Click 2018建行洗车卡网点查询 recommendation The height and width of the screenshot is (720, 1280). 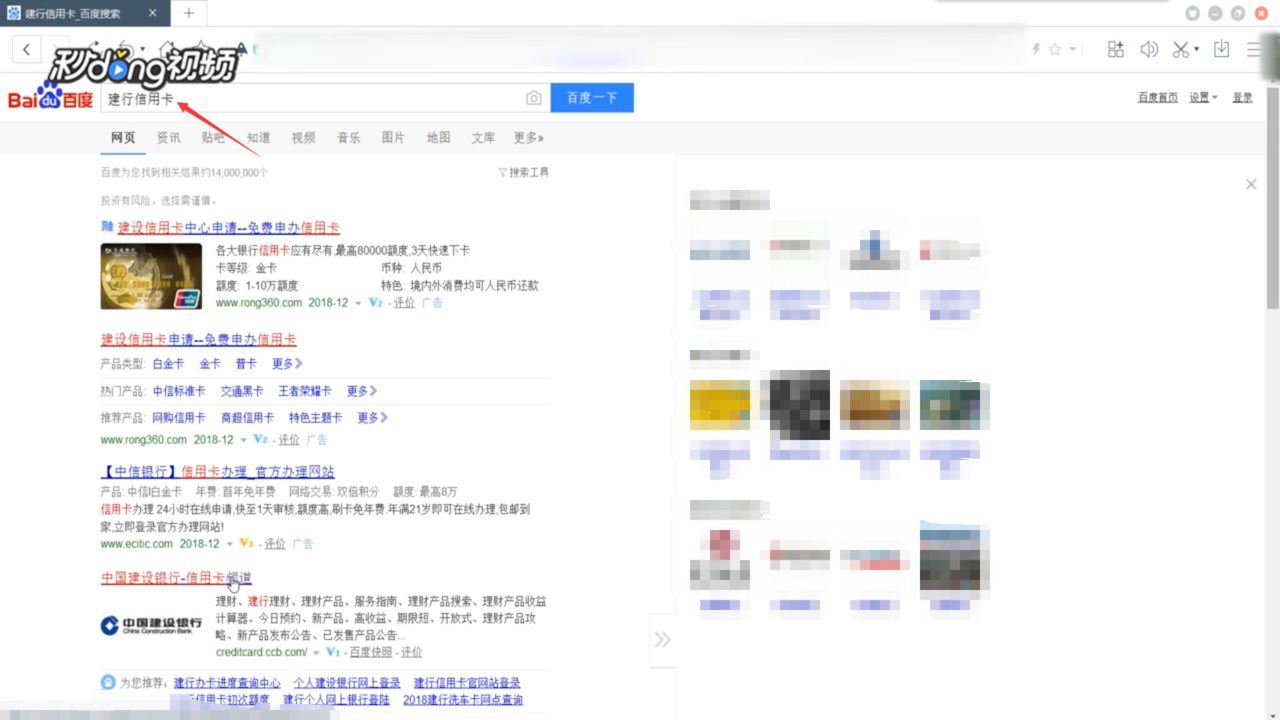[x=463, y=700]
